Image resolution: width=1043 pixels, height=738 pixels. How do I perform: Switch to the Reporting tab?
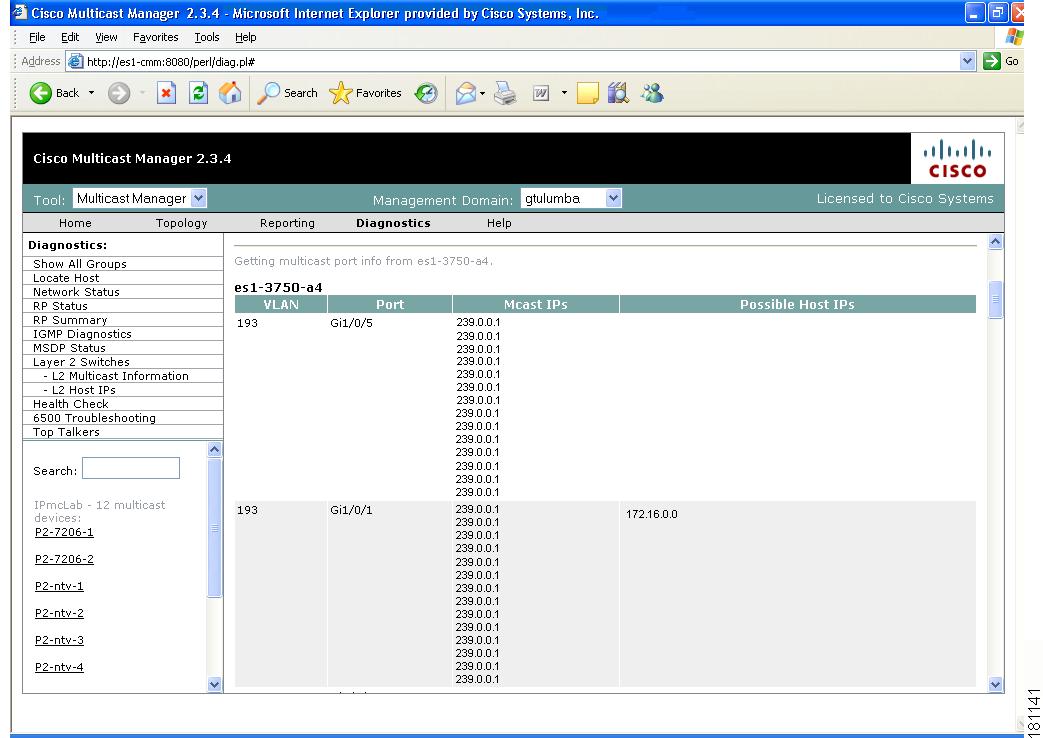pyautogui.click(x=287, y=223)
